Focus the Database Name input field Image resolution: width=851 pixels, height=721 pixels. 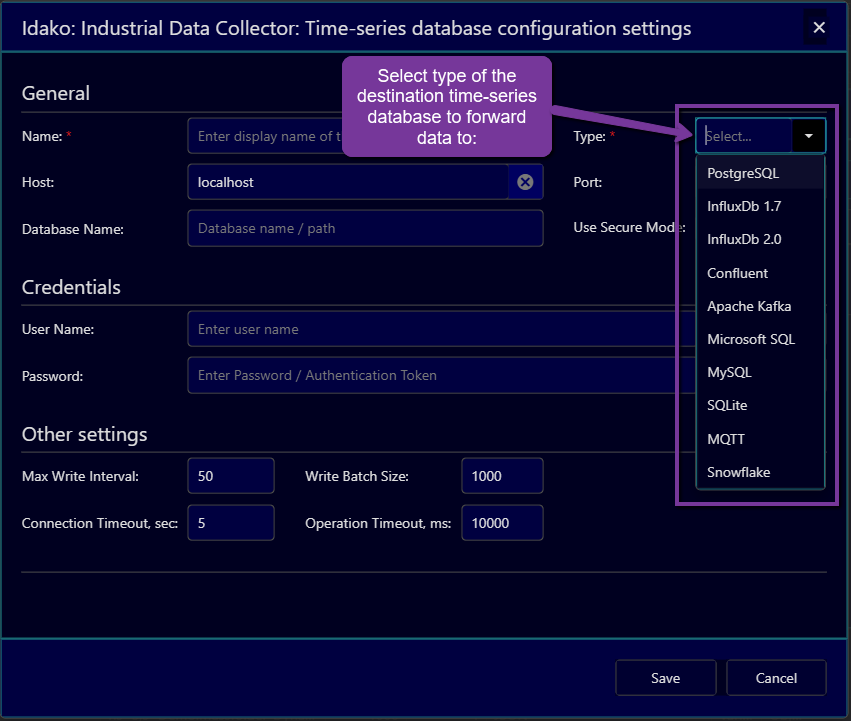[365, 228]
